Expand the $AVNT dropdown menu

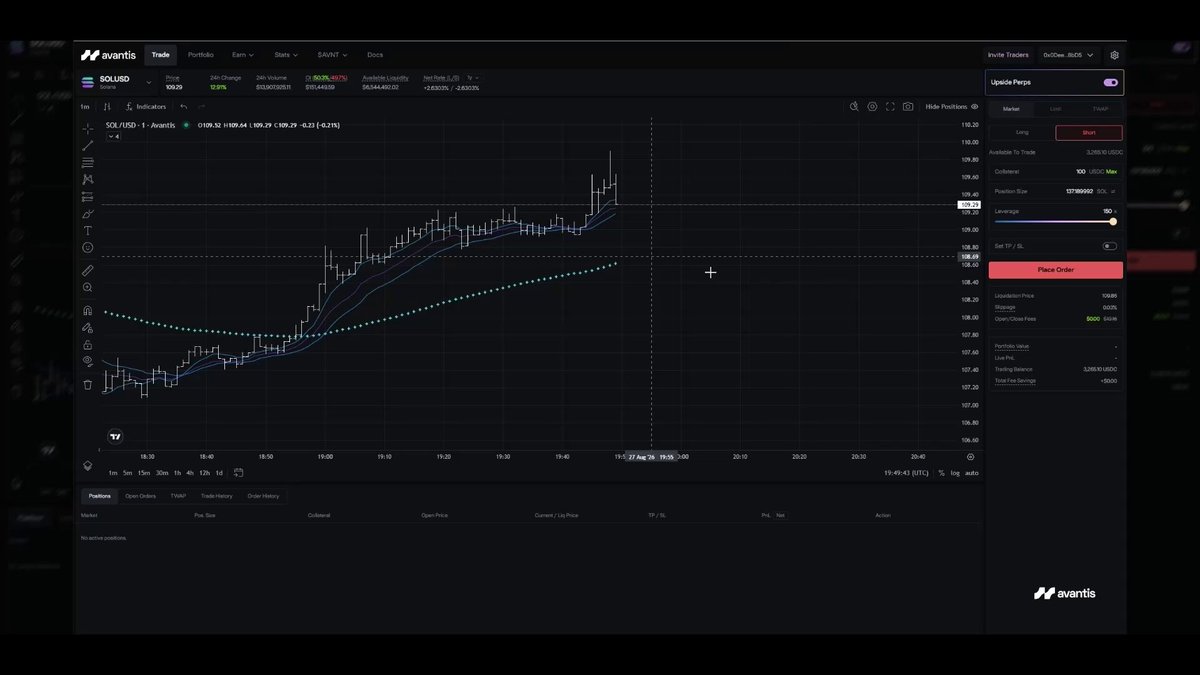pos(332,55)
